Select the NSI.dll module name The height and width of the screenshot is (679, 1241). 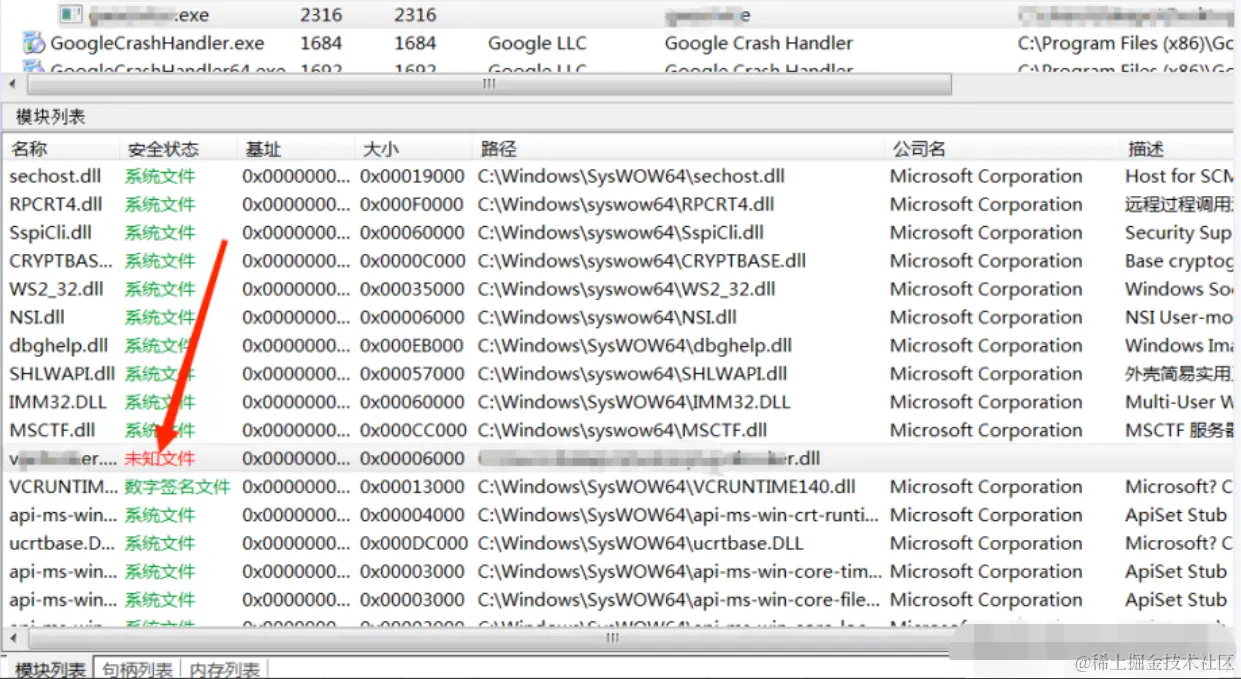[39, 317]
